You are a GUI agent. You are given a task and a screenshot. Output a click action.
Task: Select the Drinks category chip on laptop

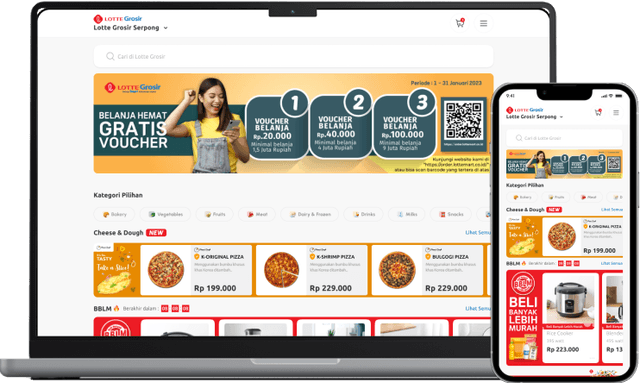click(364, 214)
